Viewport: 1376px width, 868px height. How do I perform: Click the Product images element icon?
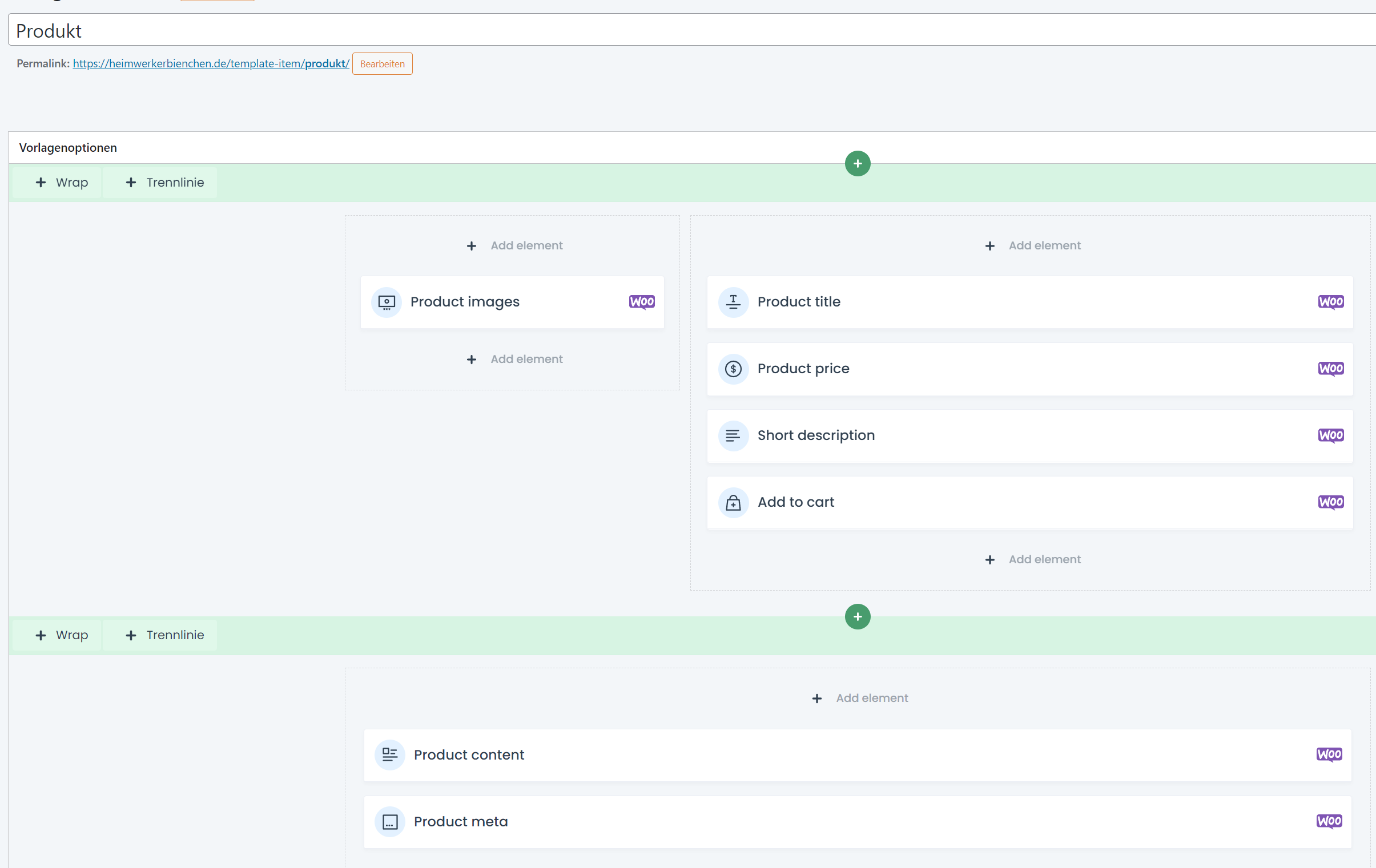point(387,302)
